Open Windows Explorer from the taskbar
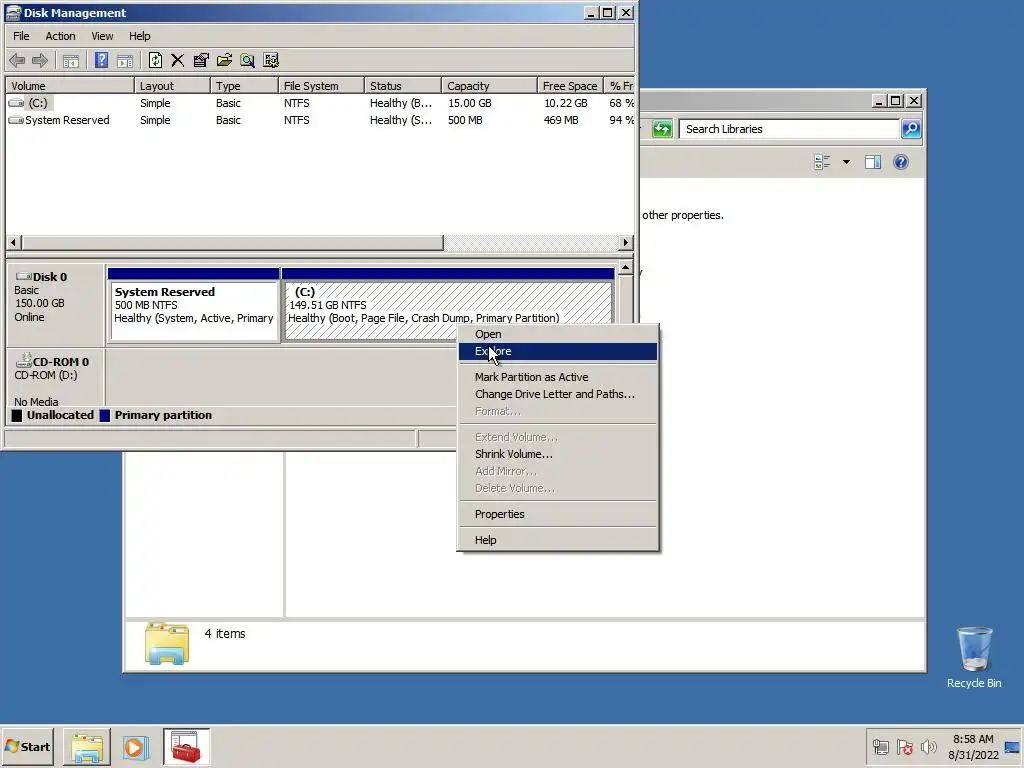Screen dimensions: 1024x768 (87, 746)
